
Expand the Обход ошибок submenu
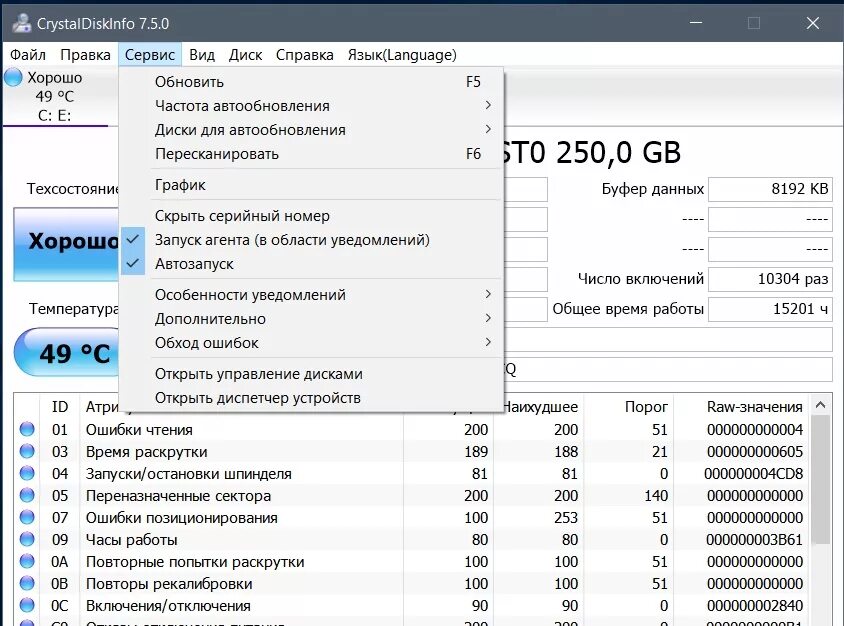click(x=311, y=343)
